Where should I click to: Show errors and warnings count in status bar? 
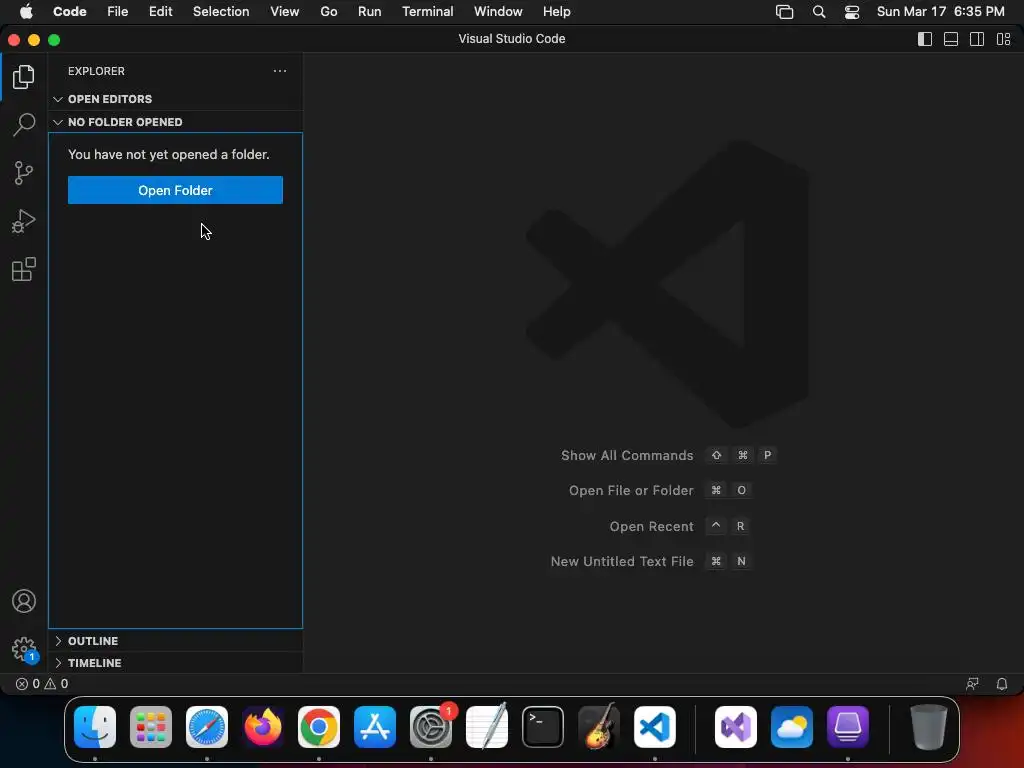tap(42, 684)
